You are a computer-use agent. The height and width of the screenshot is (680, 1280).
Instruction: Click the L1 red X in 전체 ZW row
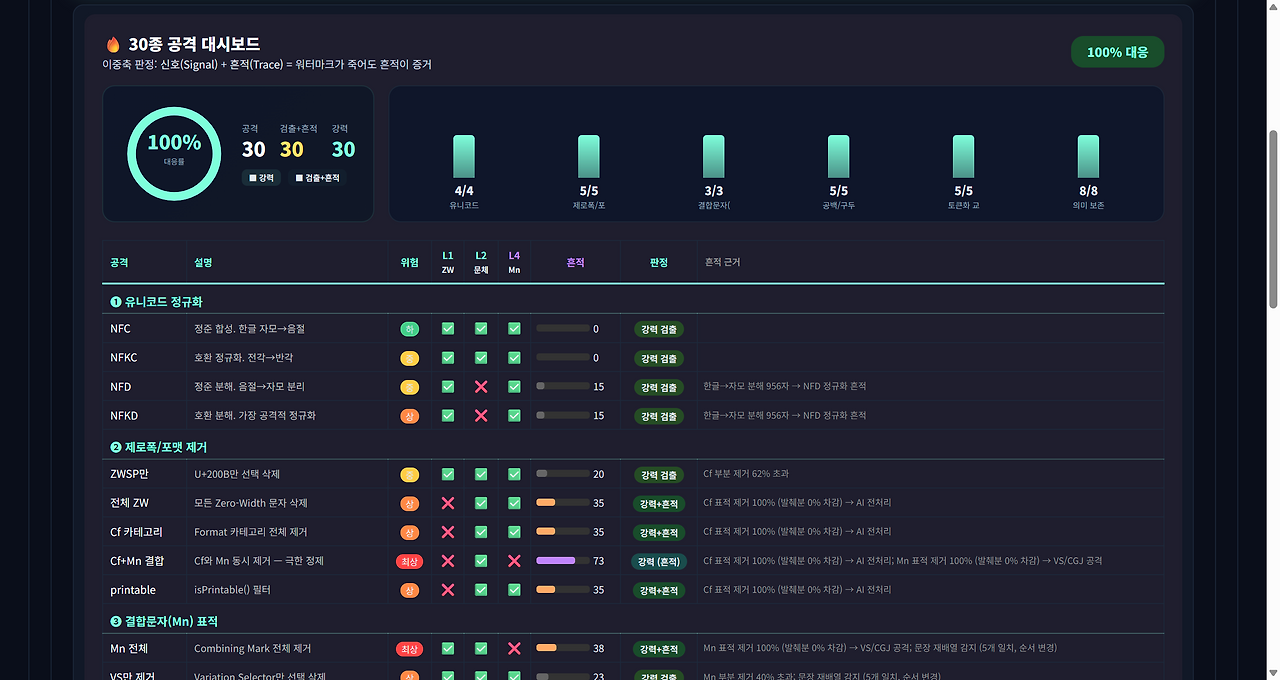click(448, 503)
